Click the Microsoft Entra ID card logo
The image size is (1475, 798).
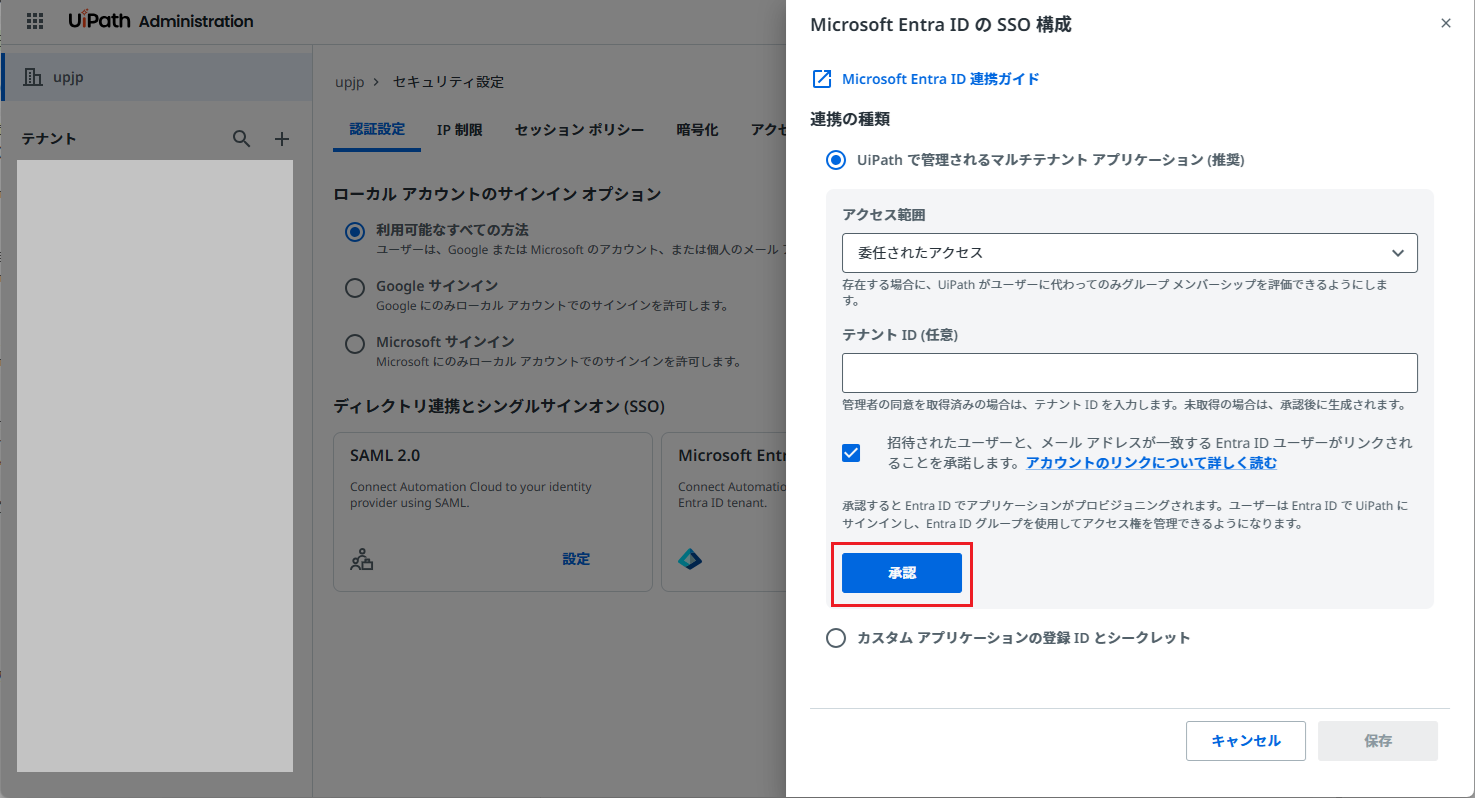[x=690, y=560]
